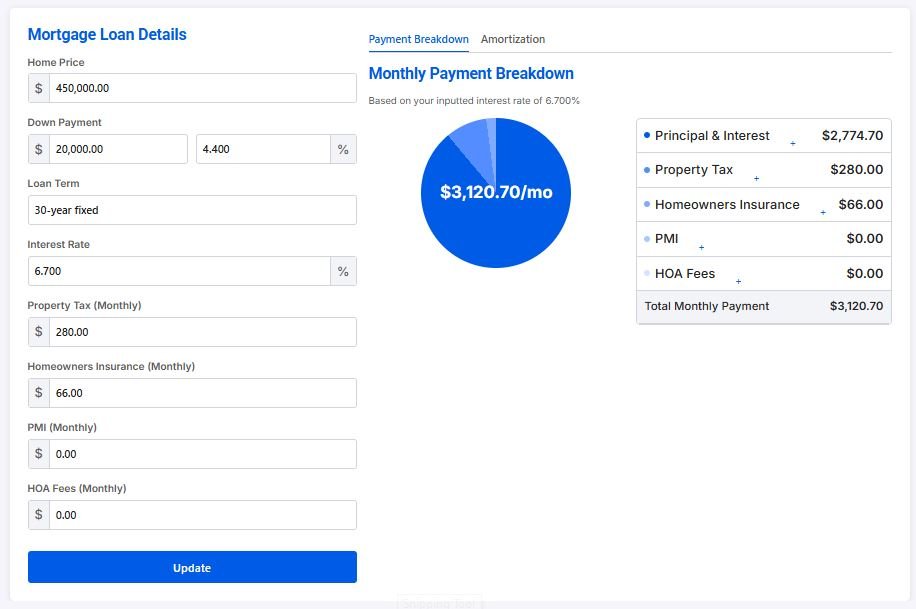Select the Payment Breakdown tab
916x609 pixels.
(418, 39)
